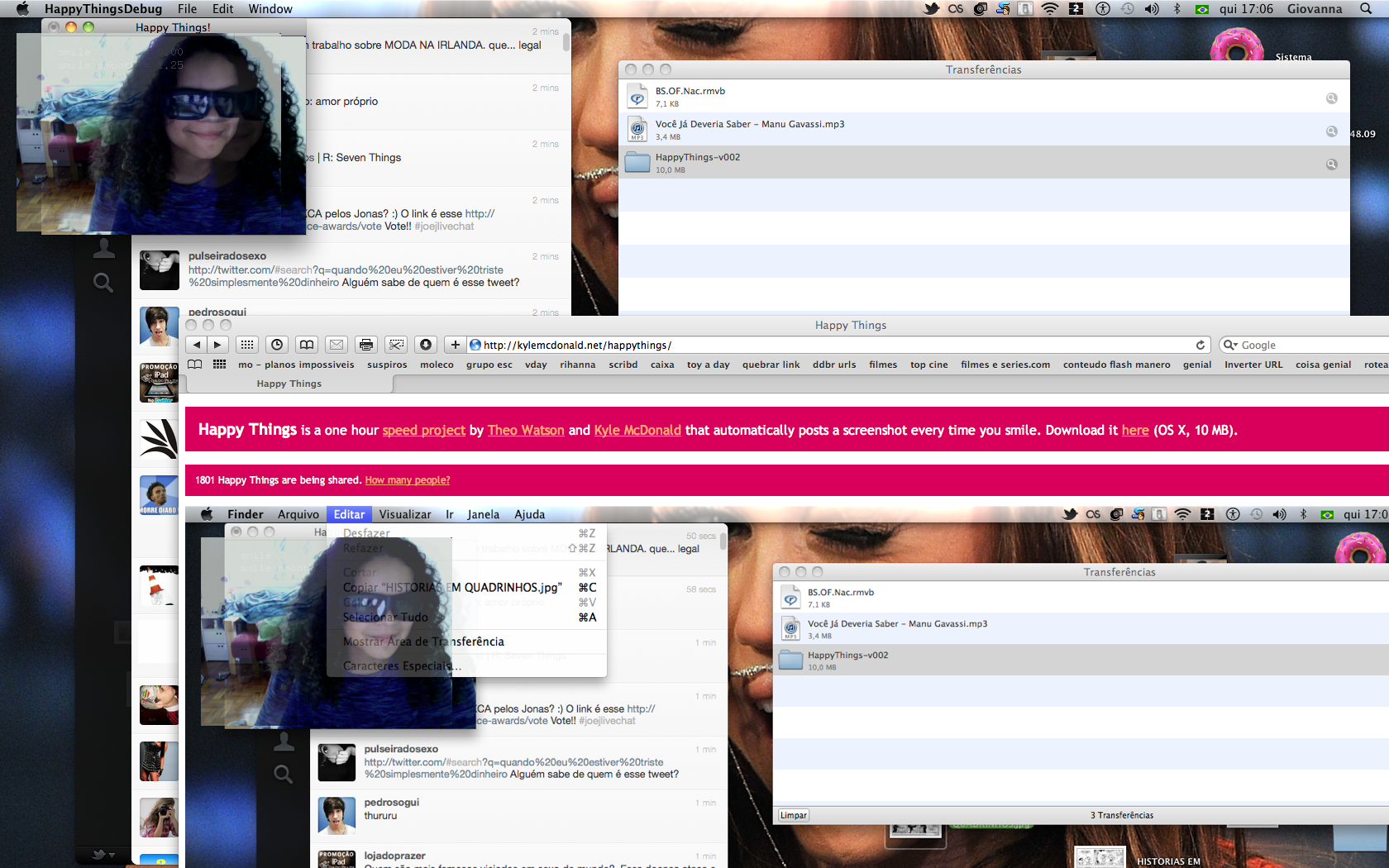This screenshot has width=1389, height=868.
Task: Reload the page using the address bar arrow
Action: point(1200,345)
